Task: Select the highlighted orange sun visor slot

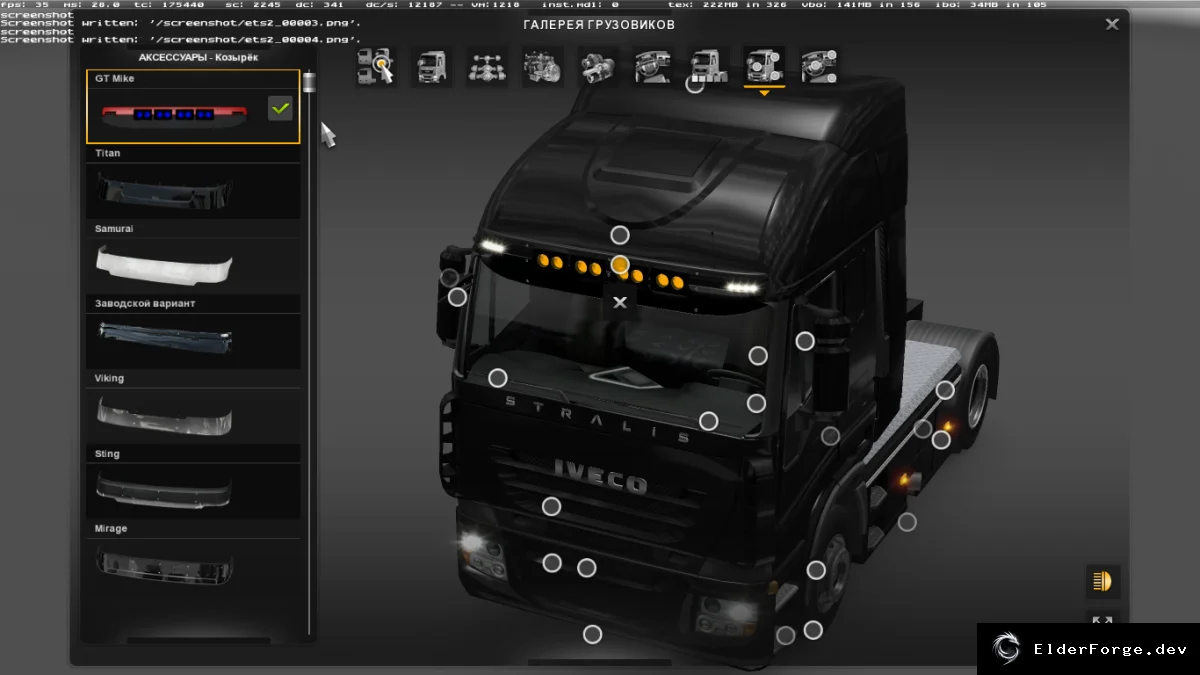Action: click(x=620, y=265)
